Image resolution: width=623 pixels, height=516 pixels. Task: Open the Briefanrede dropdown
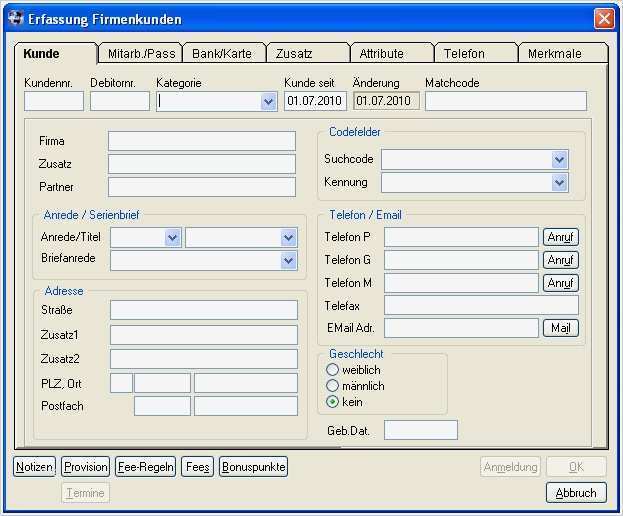(x=288, y=261)
